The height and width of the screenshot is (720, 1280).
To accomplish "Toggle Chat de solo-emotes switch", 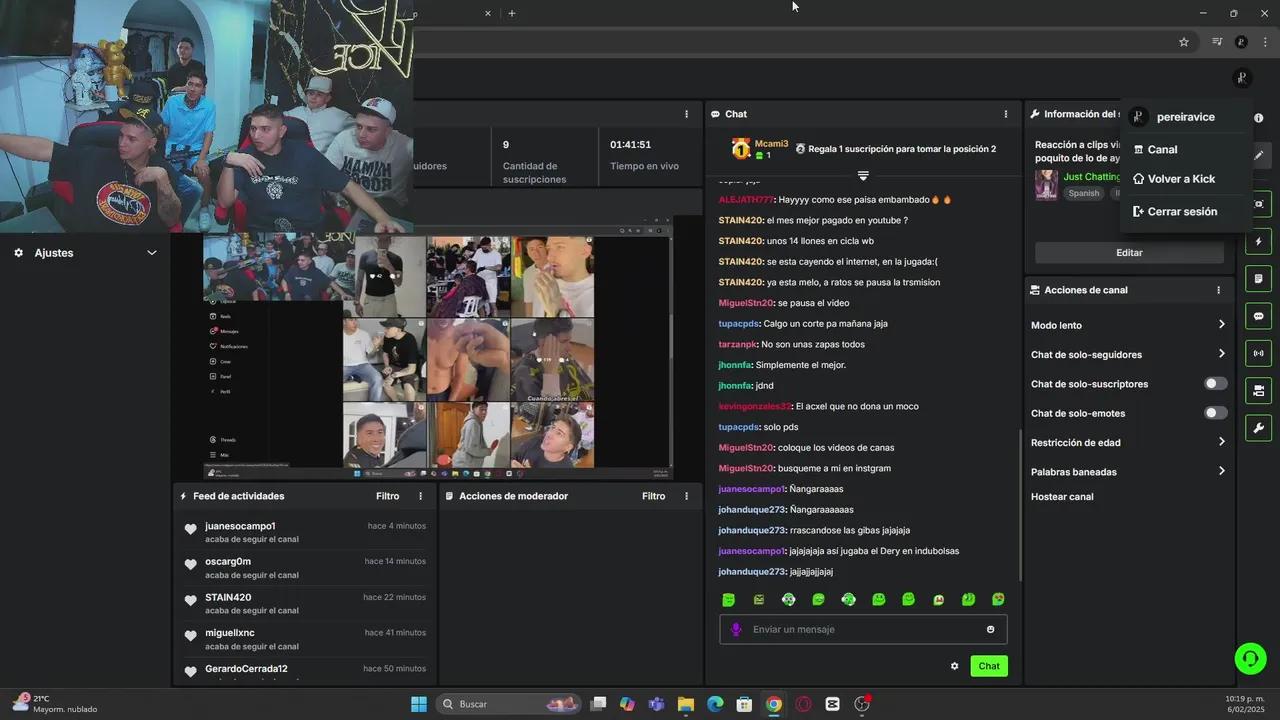I will [1215, 413].
